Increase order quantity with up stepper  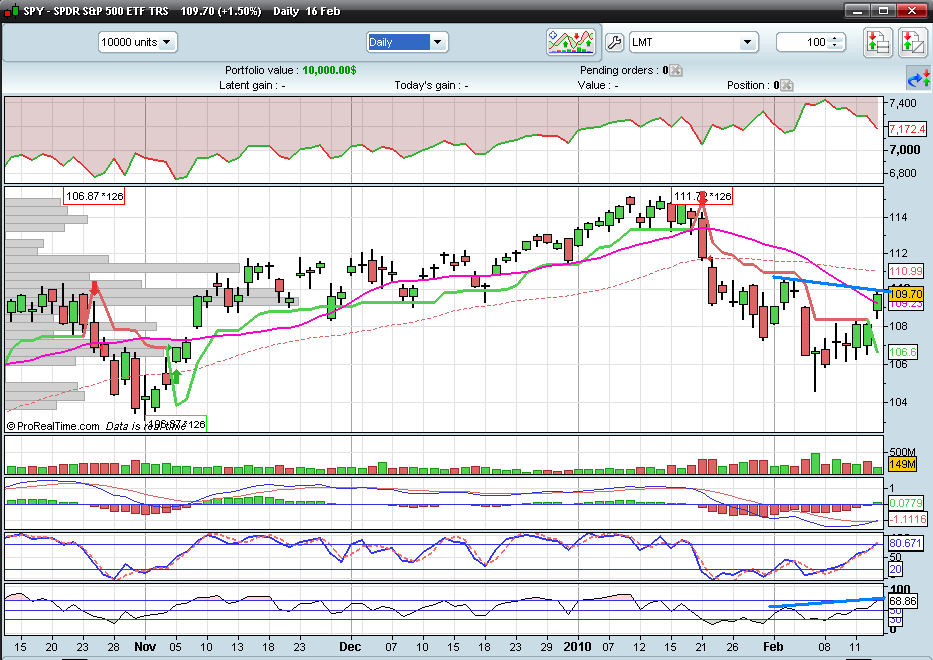pyautogui.click(x=835, y=38)
